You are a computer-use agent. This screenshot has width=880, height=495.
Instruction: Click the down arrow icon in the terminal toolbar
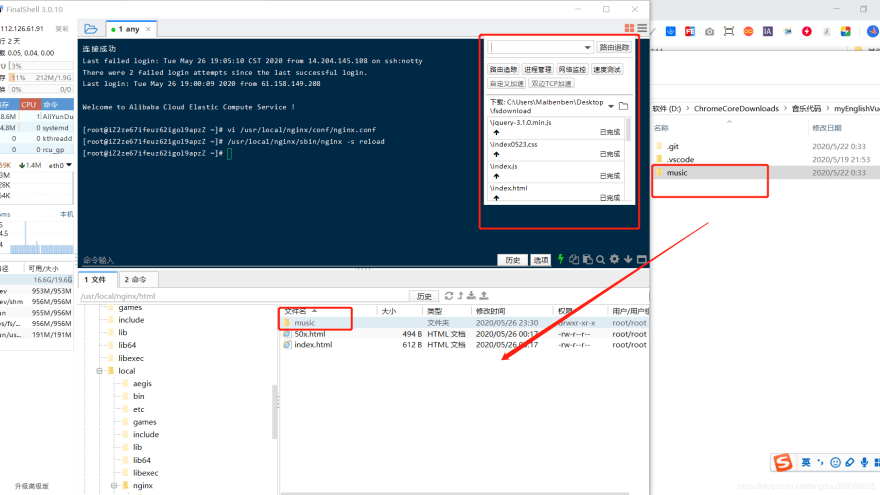[628, 259]
